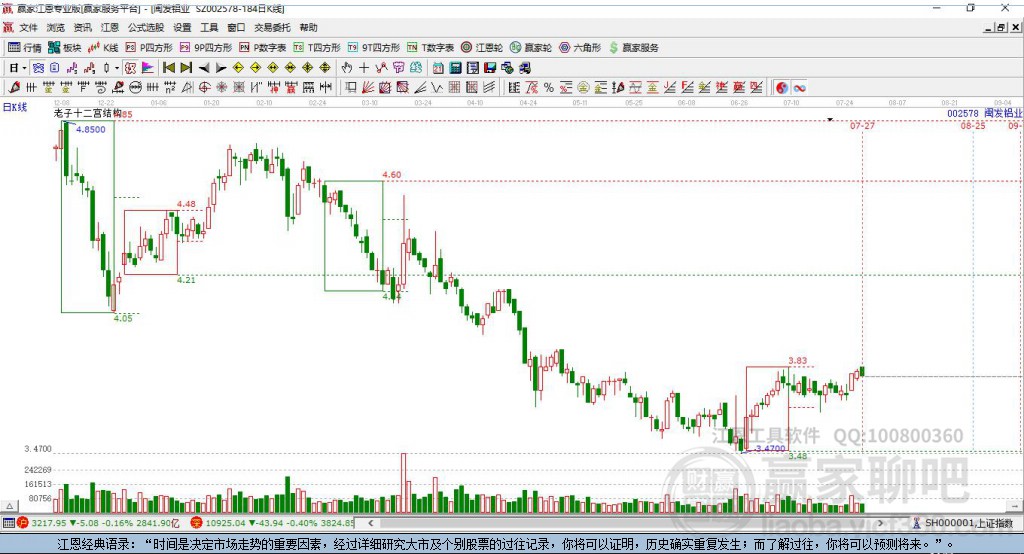Viewport: 1024px width, 554px height.
Task: Open the T数字表 tool
Action: click(430, 48)
